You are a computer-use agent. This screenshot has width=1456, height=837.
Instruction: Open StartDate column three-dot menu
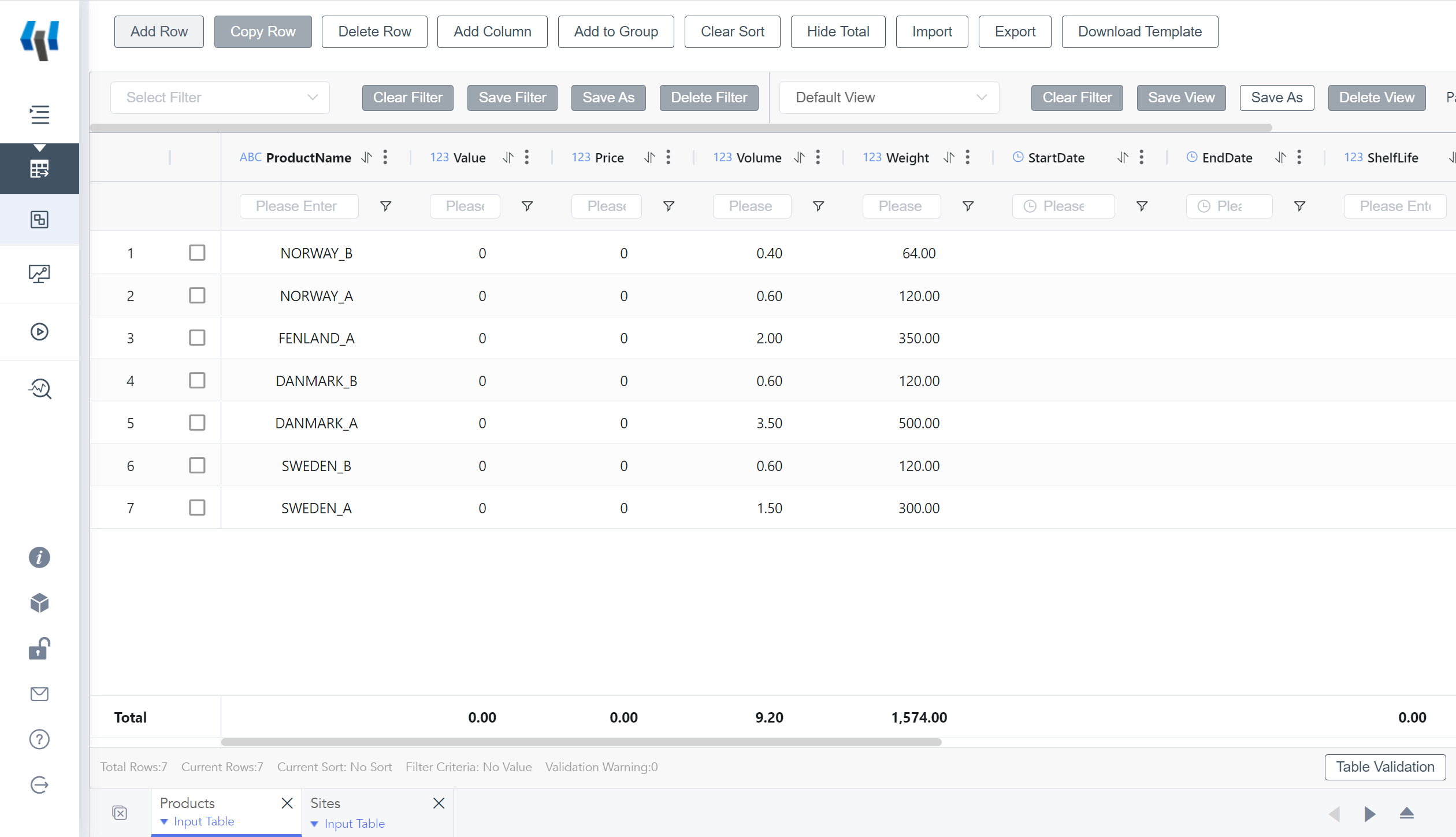point(1142,157)
